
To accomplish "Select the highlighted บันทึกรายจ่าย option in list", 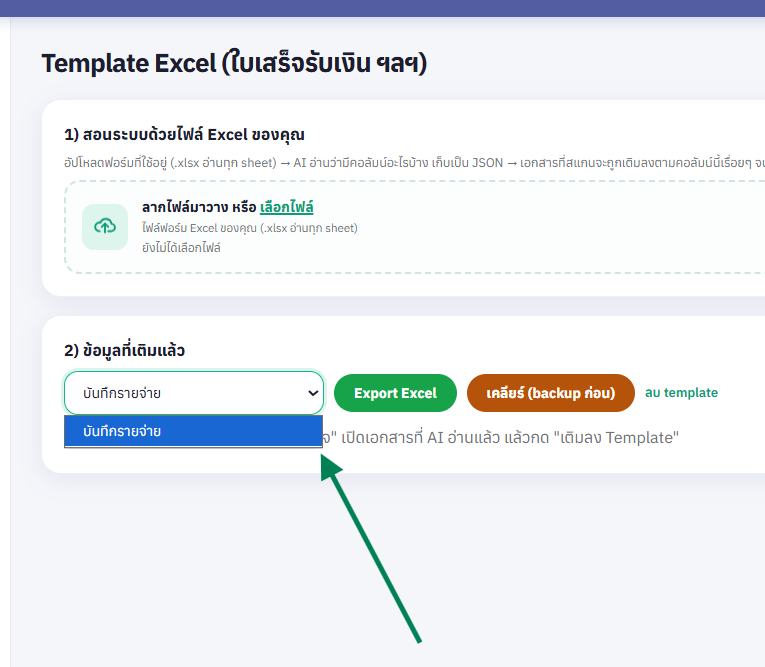I will [193, 431].
